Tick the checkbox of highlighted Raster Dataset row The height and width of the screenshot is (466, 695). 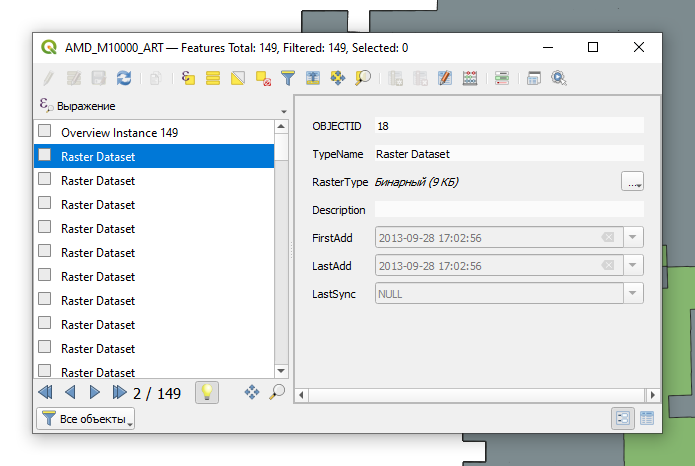[x=44, y=155]
